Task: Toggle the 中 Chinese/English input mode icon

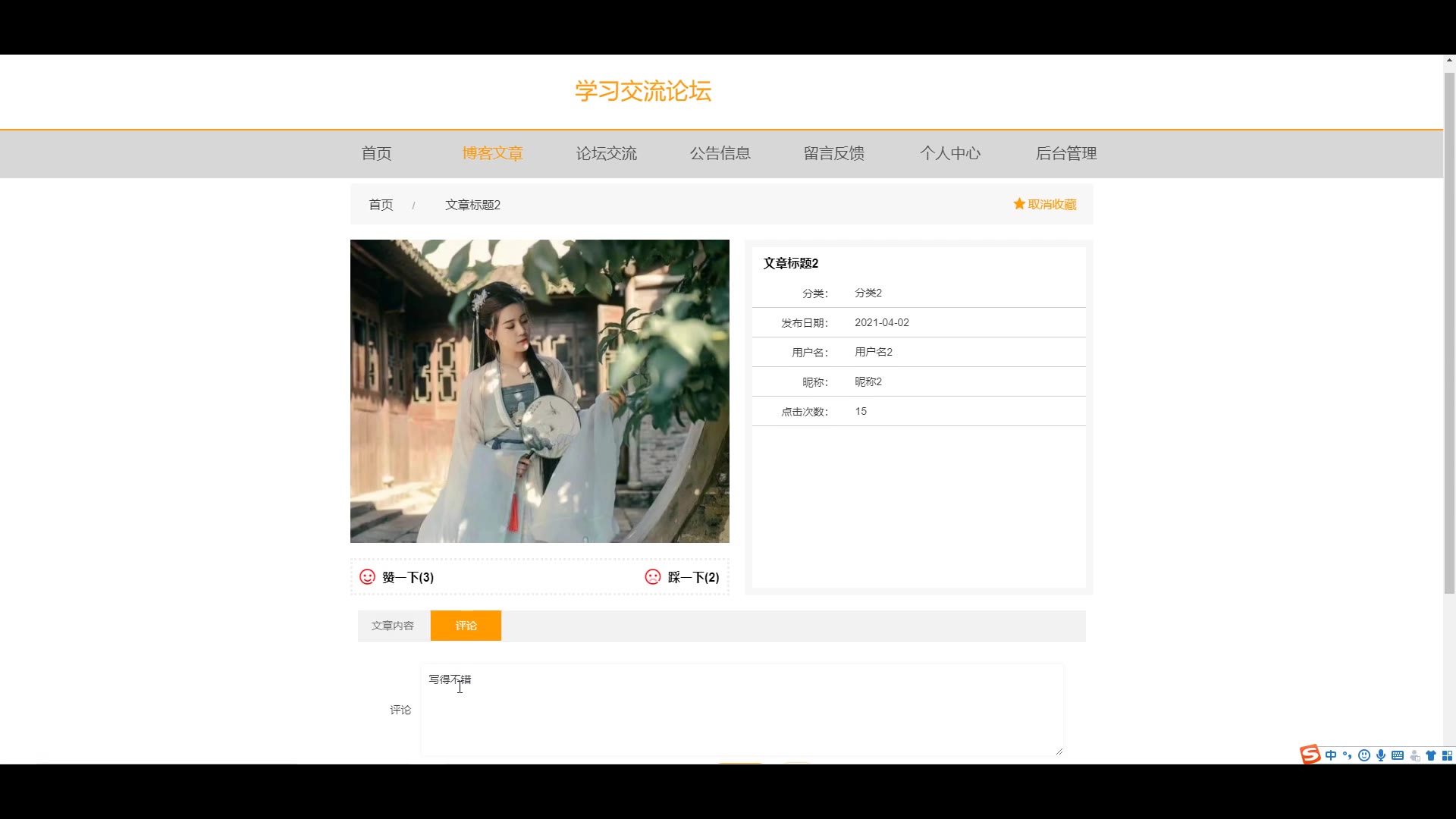Action: (1331, 755)
